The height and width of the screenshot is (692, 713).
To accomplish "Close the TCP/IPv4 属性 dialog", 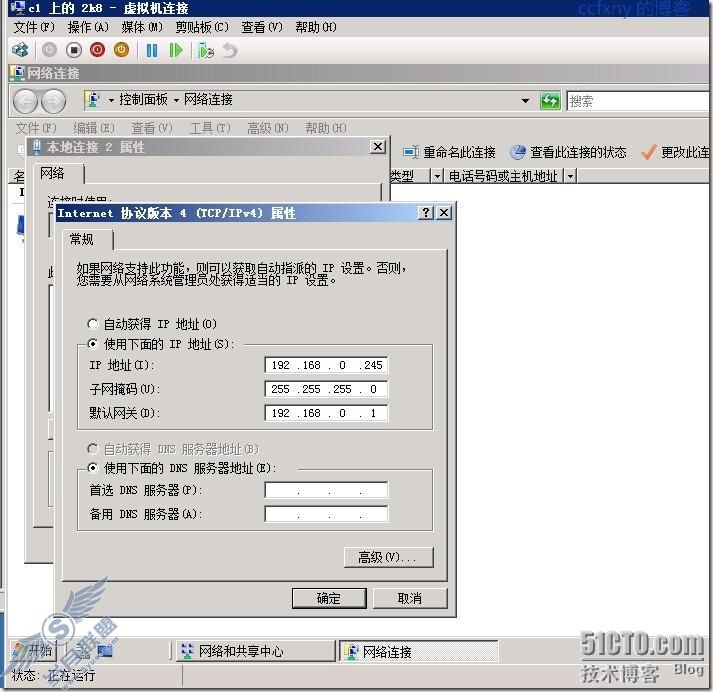I will (x=444, y=213).
